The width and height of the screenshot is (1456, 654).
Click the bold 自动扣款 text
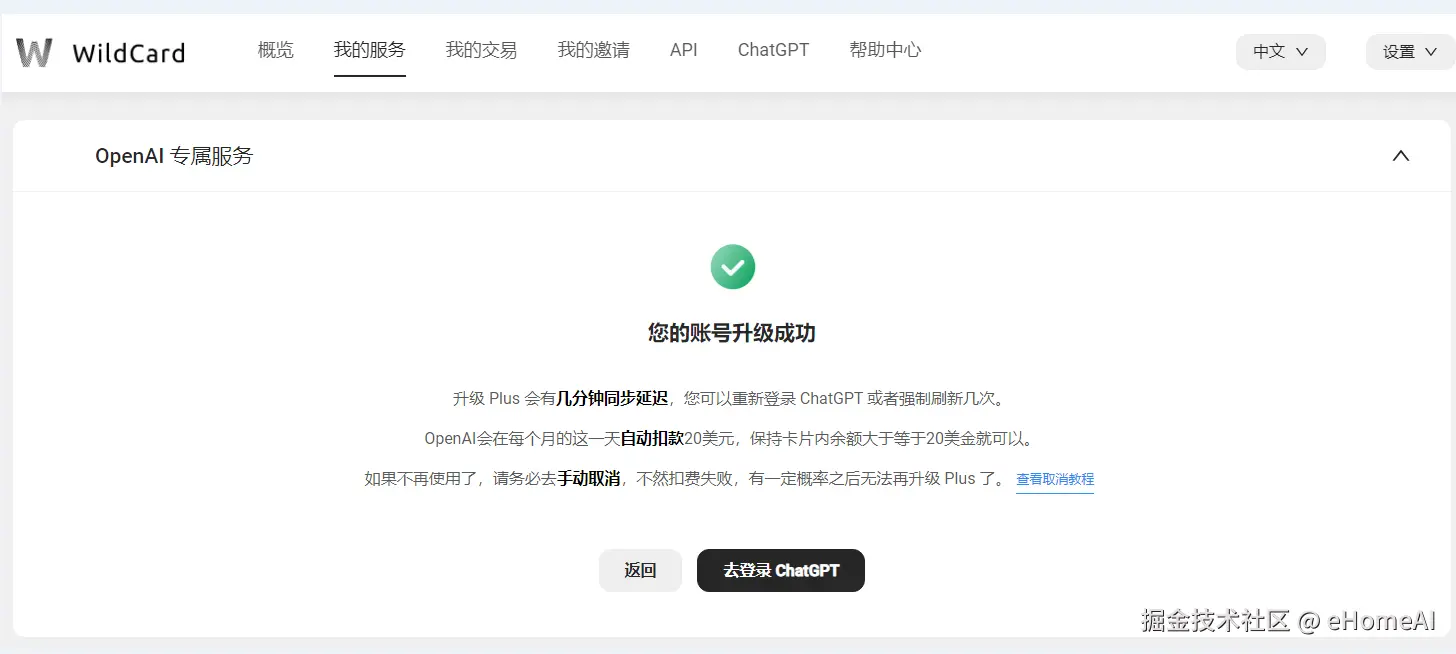tap(652, 438)
